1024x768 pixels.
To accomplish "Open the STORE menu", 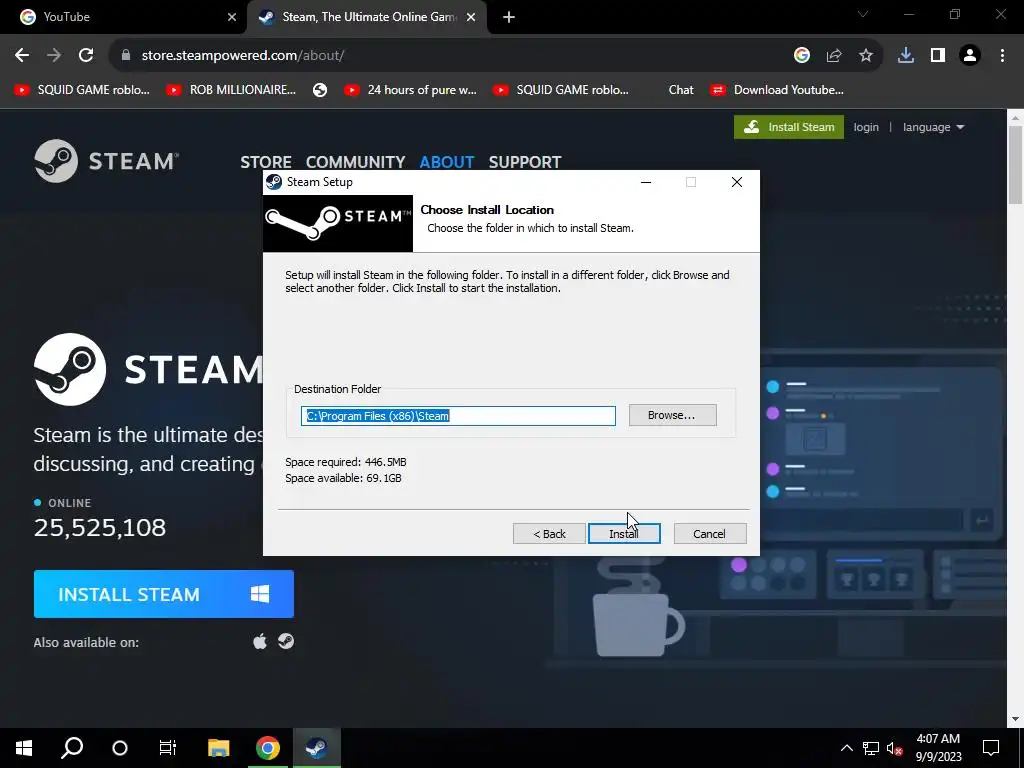I will (x=266, y=162).
